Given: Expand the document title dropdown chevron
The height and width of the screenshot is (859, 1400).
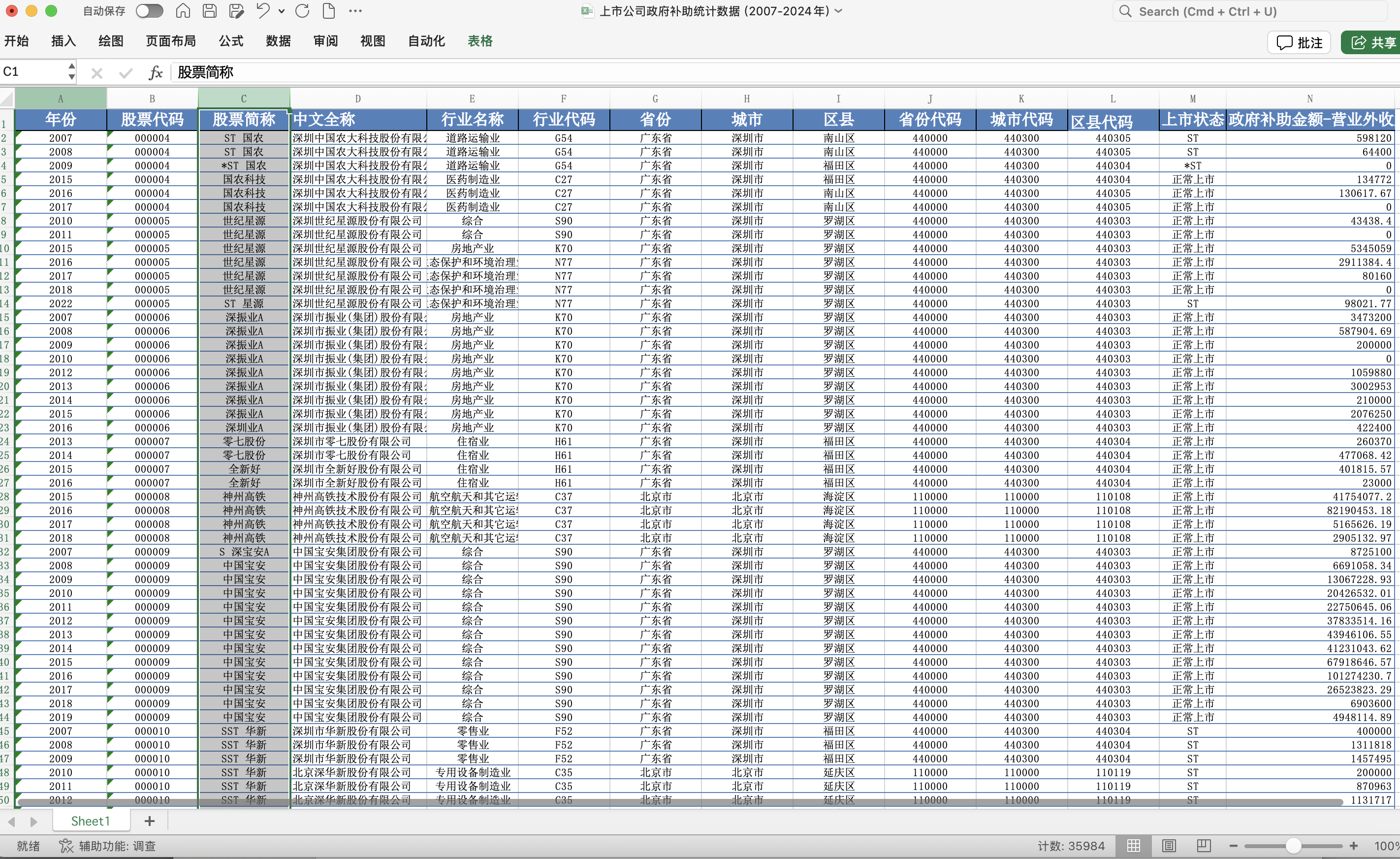Looking at the screenshot, I should click(x=839, y=11).
